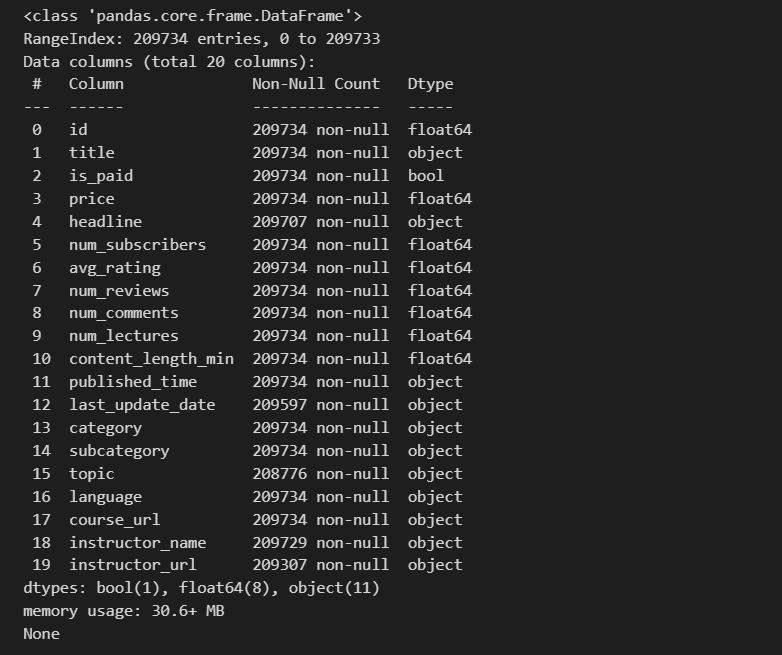
Task: Click the 'None' output text
Action: click(41, 634)
